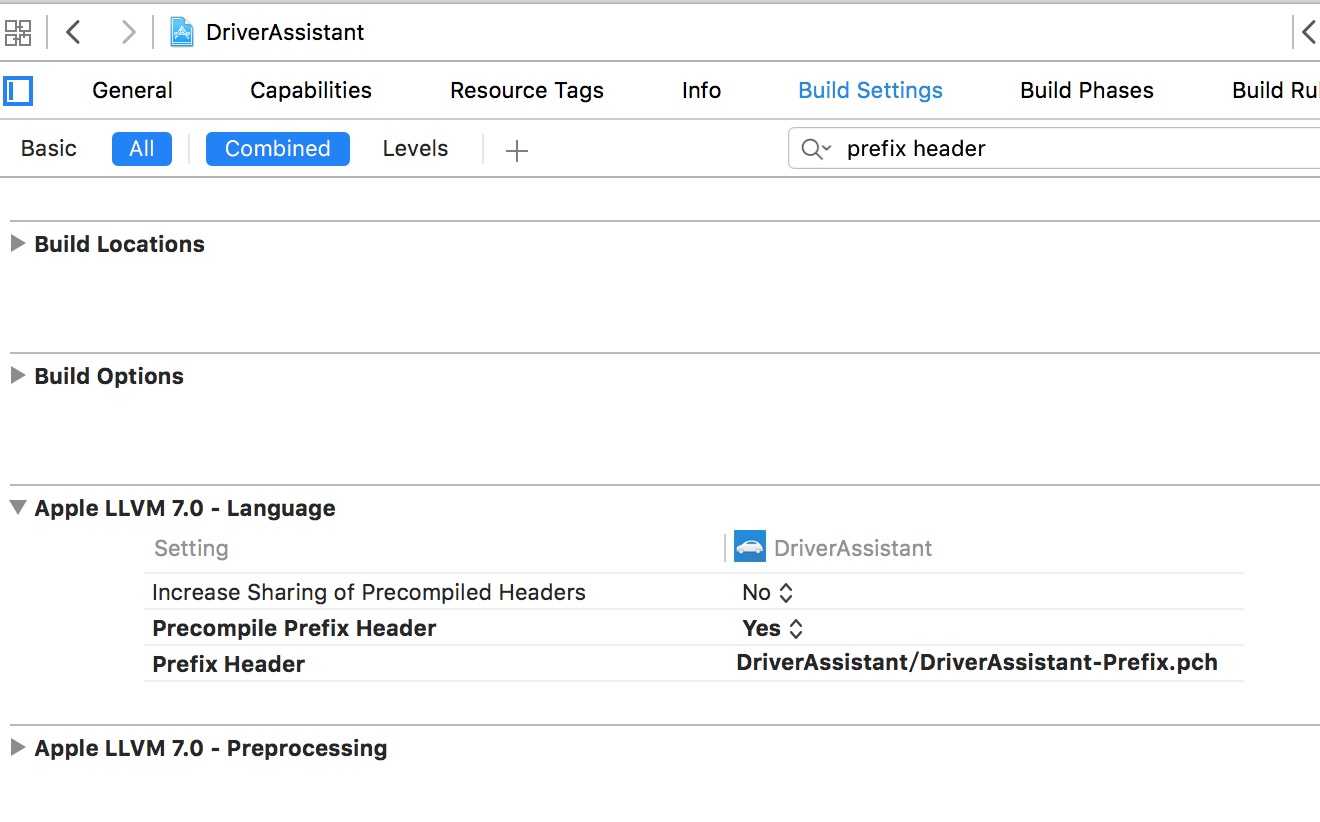The height and width of the screenshot is (822, 1320).
Task: Click the DriverAssistant project file icon
Action: point(181,32)
